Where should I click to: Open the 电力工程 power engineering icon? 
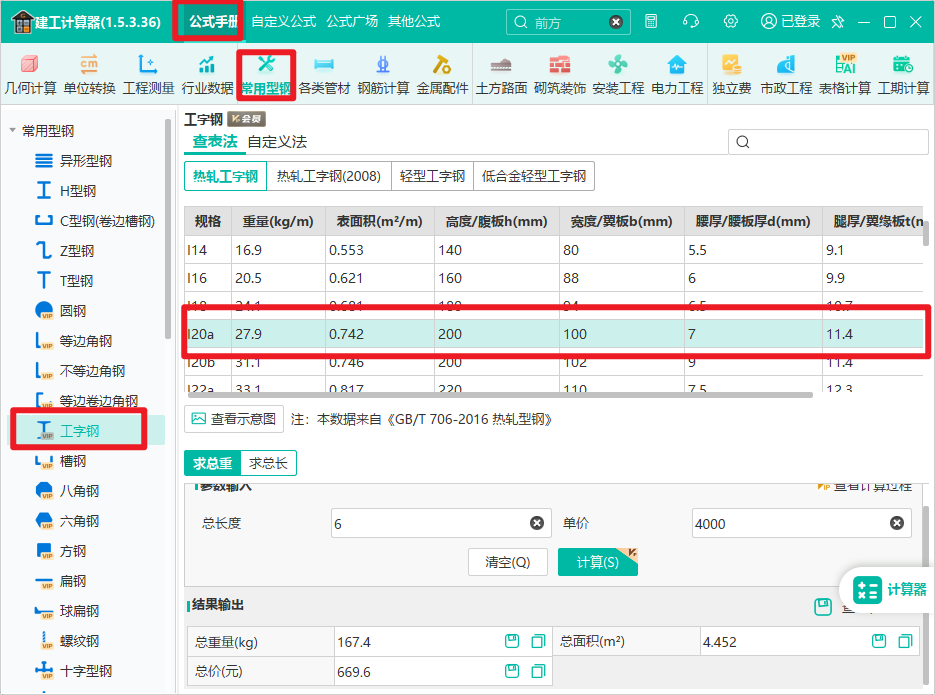coord(677,75)
